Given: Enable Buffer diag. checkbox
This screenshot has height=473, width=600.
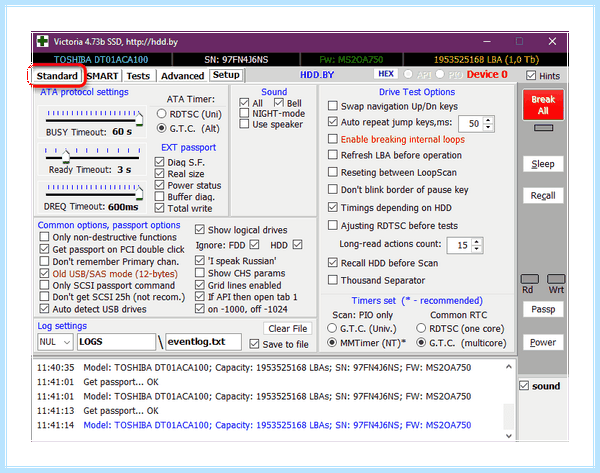Looking at the screenshot, I should point(160,196).
